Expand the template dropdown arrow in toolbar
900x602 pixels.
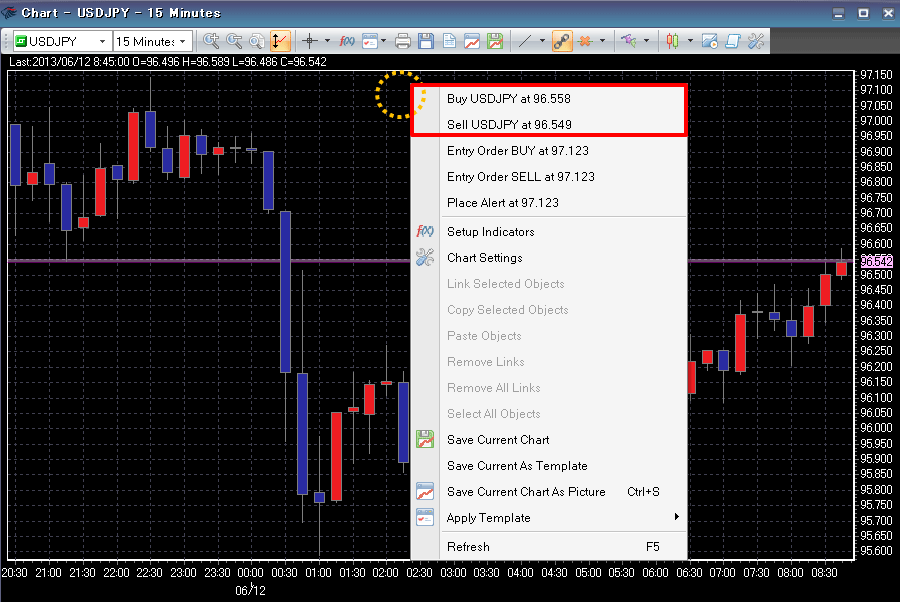tap(383, 41)
